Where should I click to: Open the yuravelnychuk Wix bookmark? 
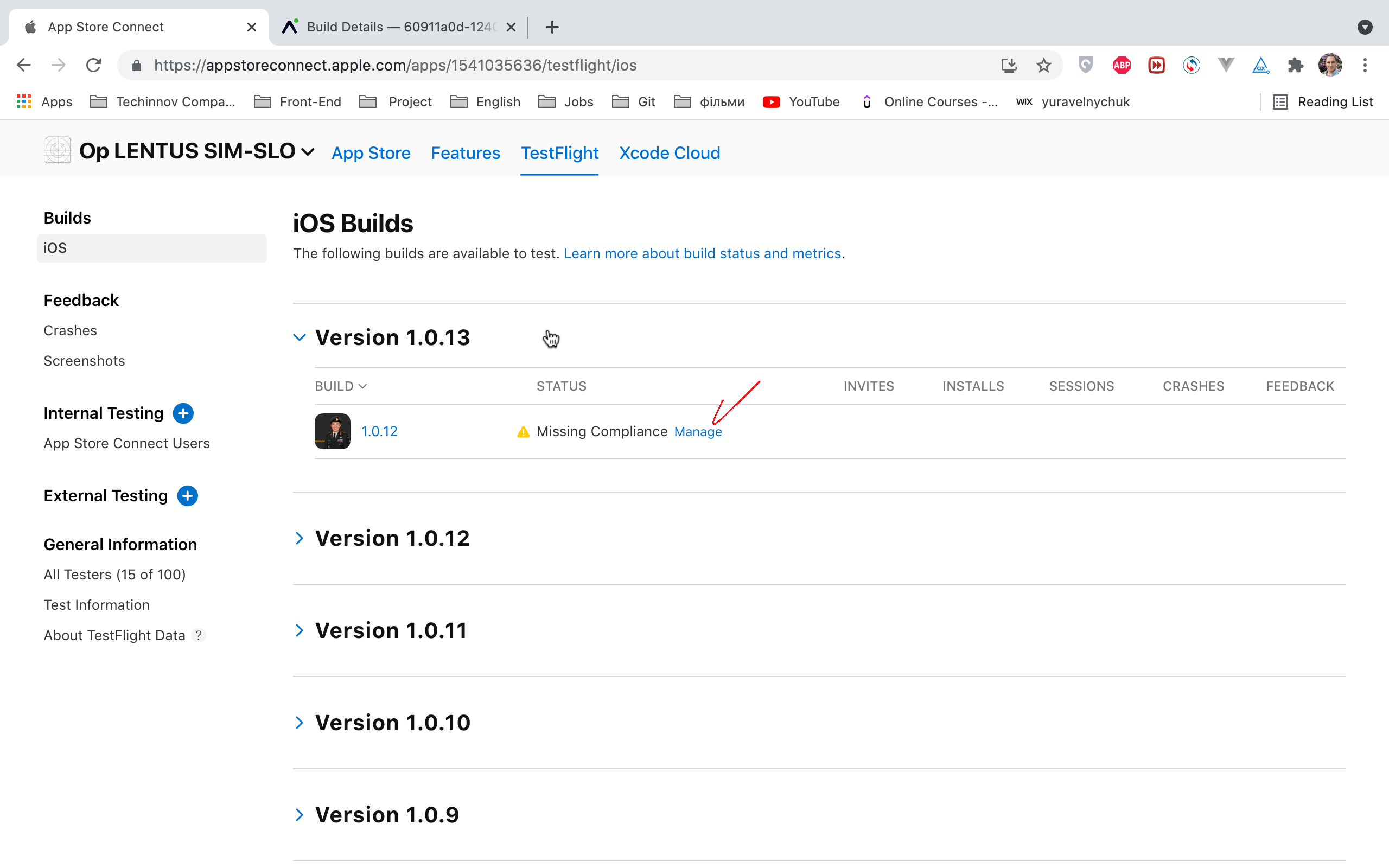click(x=1072, y=101)
